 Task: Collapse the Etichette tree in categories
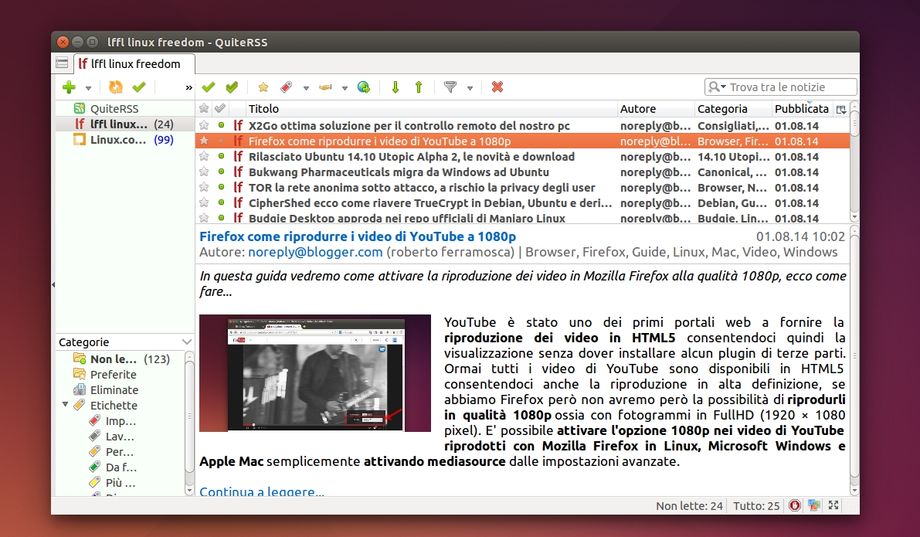[x=65, y=405]
